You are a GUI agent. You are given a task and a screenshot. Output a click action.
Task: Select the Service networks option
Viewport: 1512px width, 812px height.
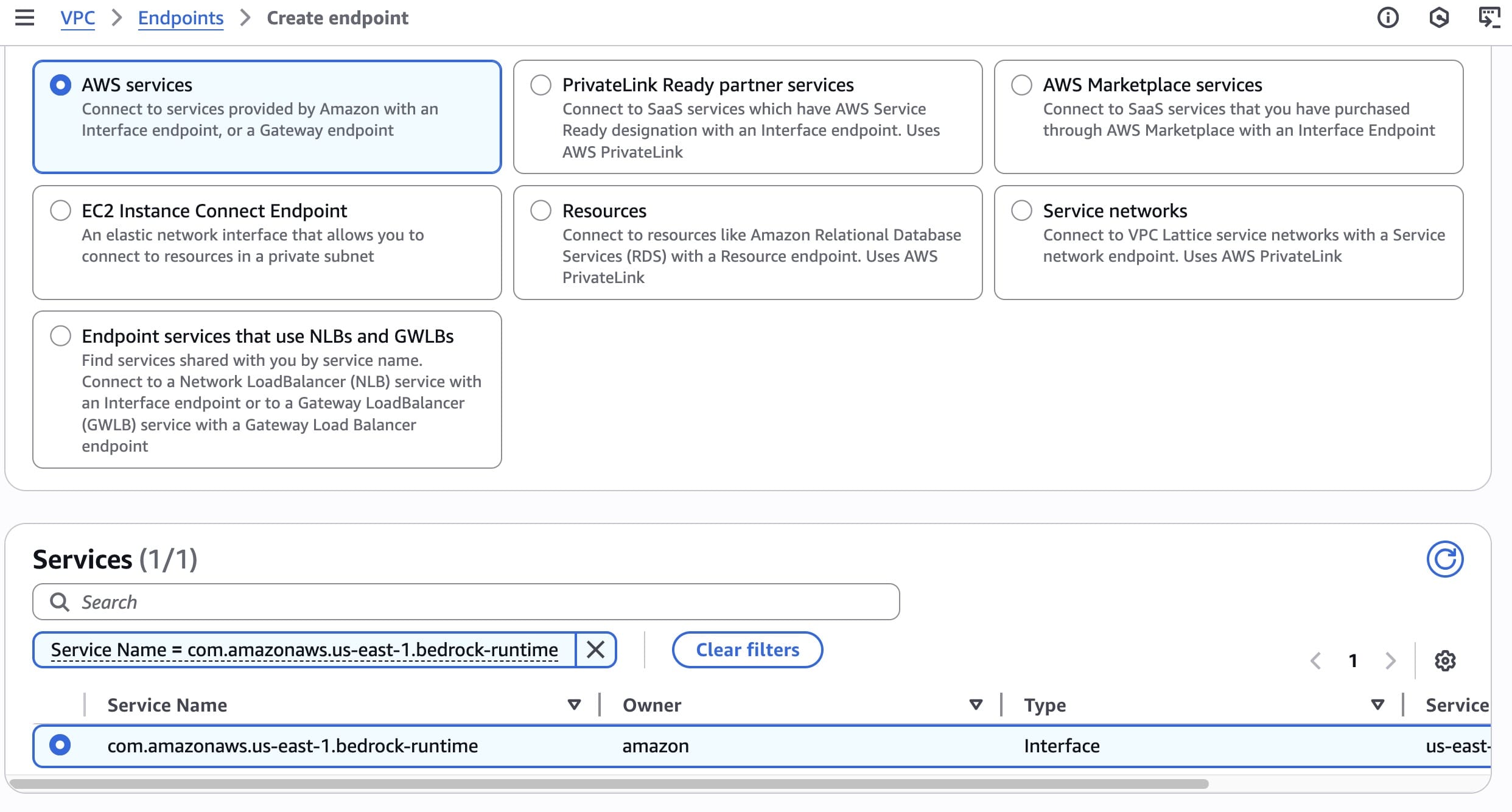[1021, 211]
